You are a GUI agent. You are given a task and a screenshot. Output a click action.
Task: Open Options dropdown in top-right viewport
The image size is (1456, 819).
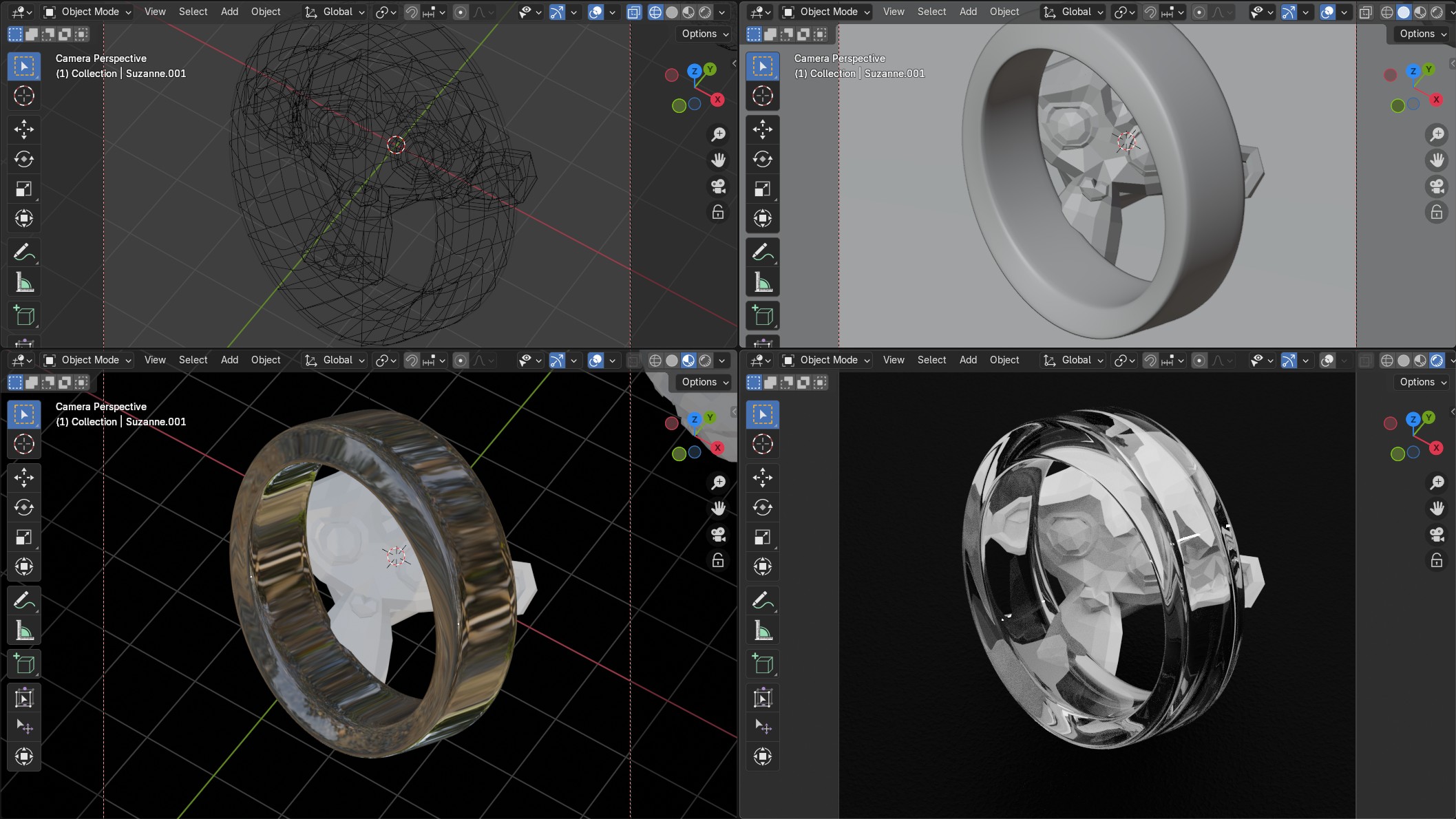(1422, 34)
